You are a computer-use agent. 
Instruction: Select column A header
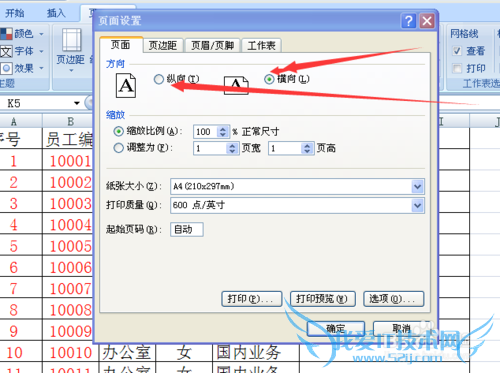click(x=21, y=121)
